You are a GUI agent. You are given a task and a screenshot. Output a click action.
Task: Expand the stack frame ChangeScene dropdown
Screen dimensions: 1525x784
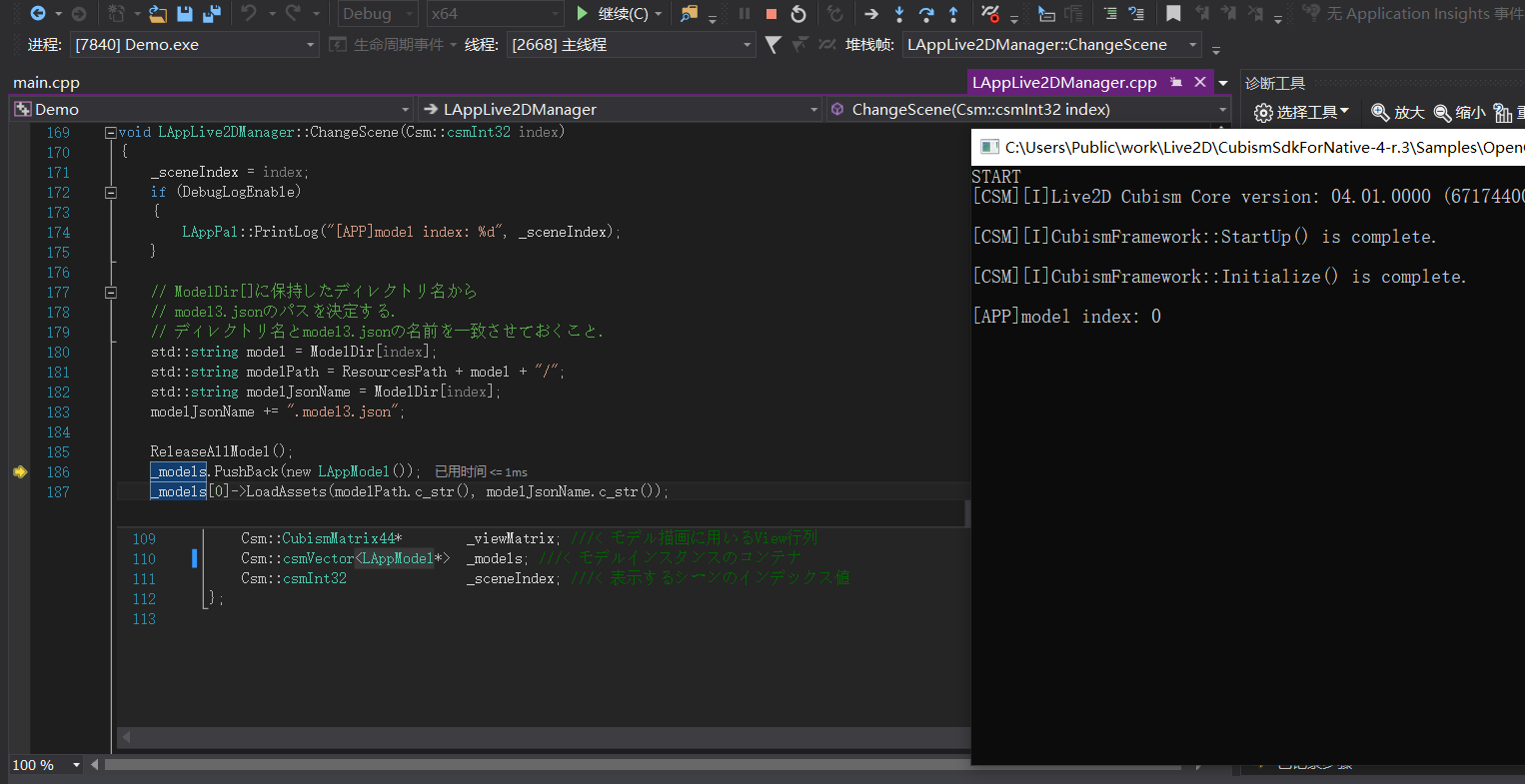[x=1192, y=45]
